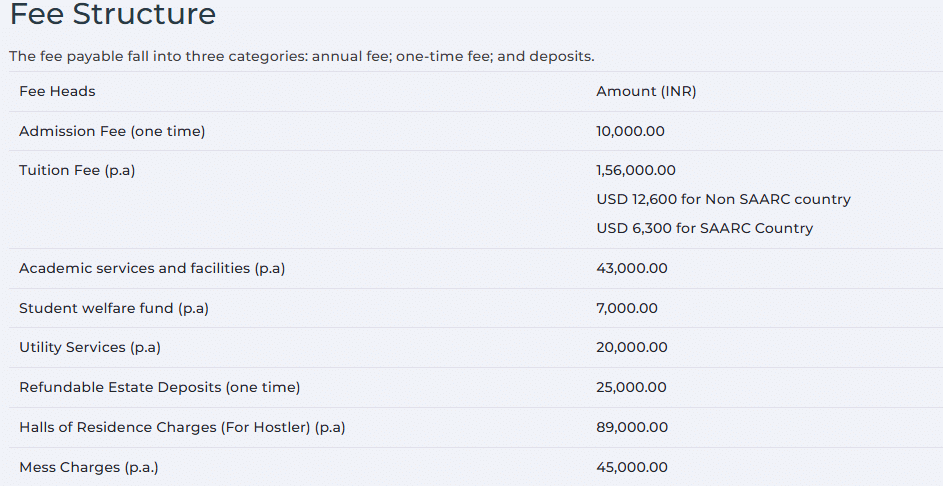This screenshot has width=943, height=486.
Task: Select the Student welfare fund label
Action: (x=114, y=308)
